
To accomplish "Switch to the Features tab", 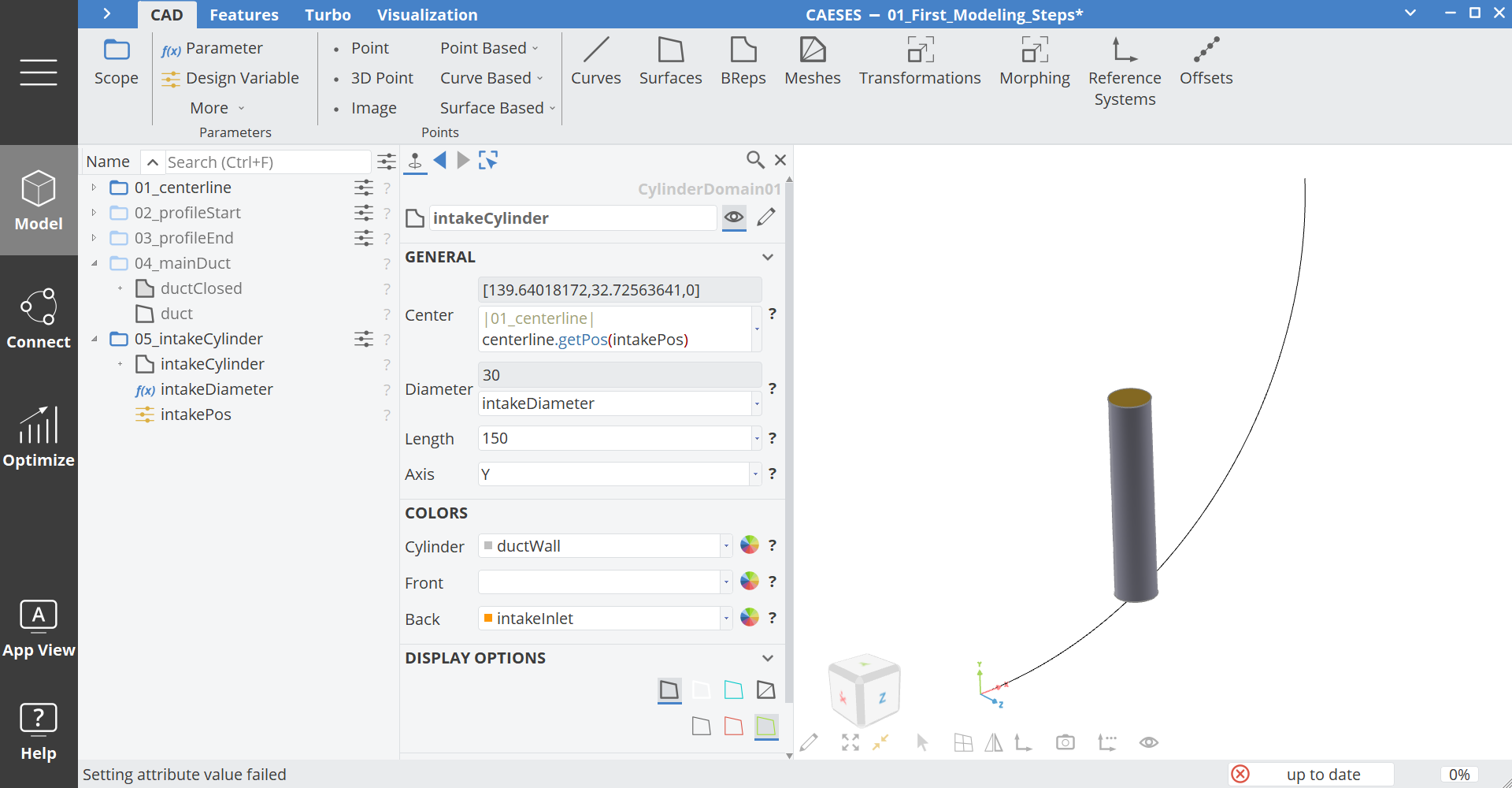I will pyautogui.click(x=244, y=14).
